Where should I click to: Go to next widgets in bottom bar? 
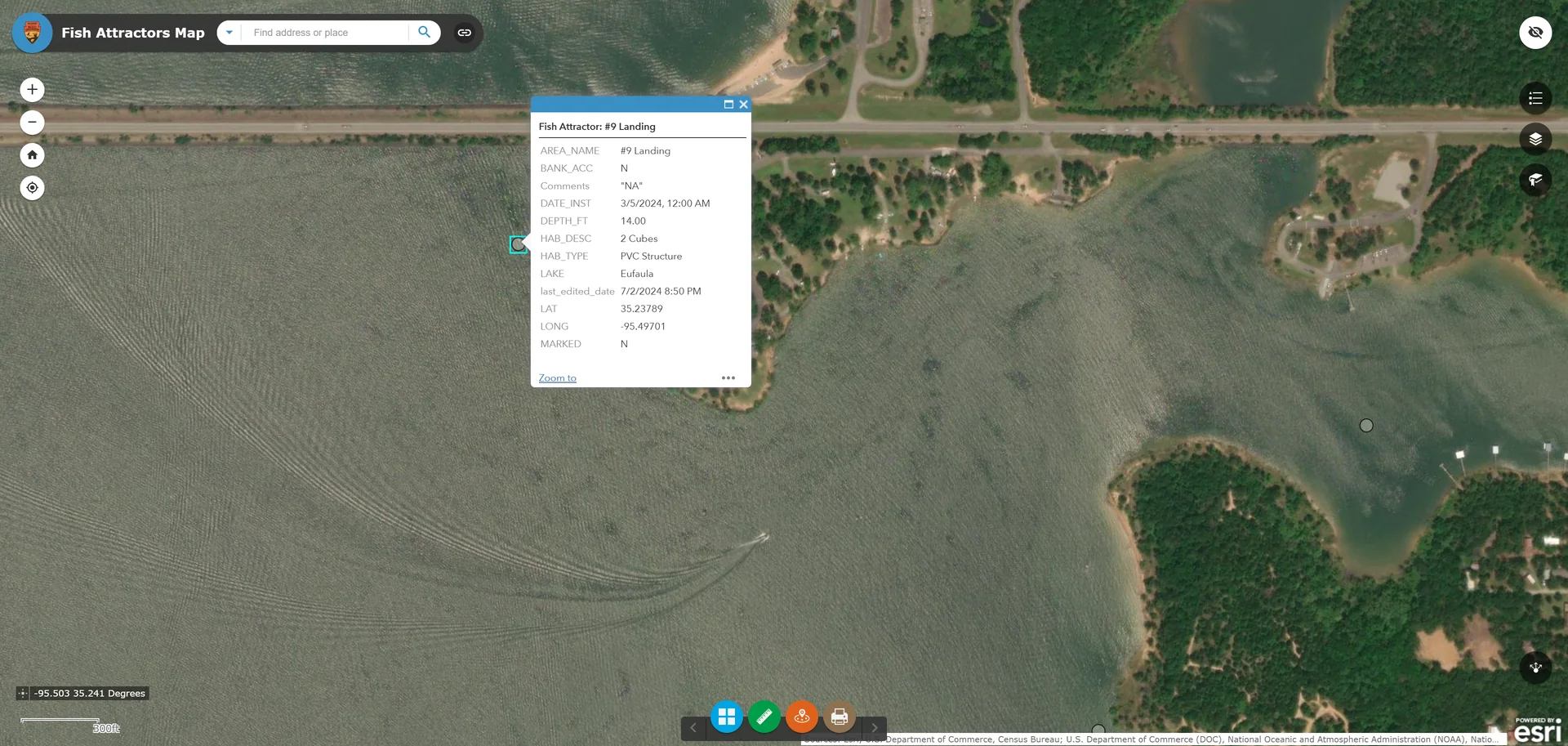point(874,727)
